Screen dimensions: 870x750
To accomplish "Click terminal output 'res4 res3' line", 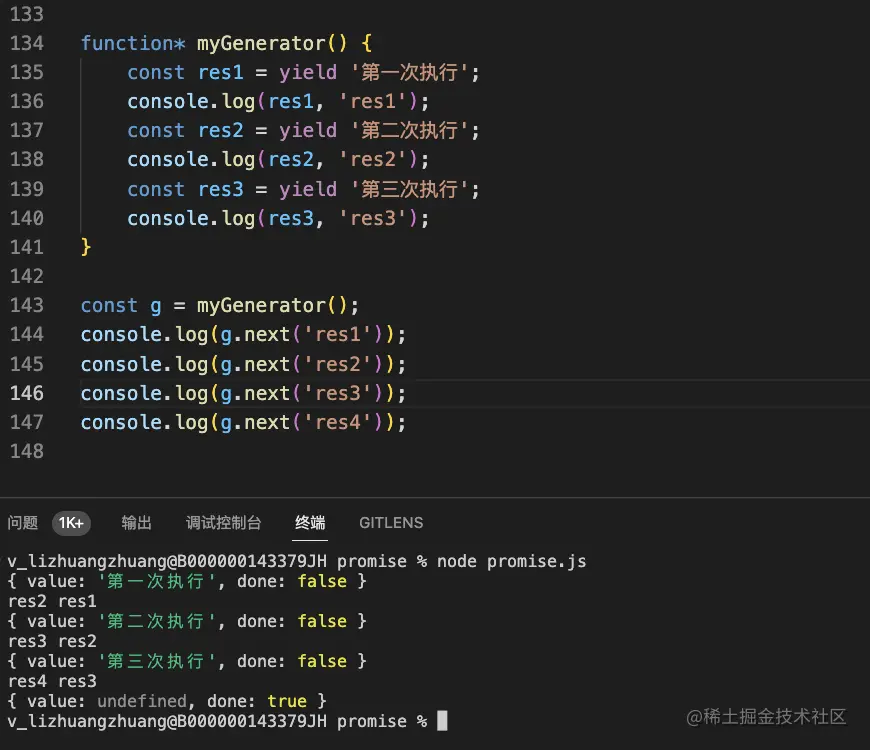I will (53, 681).
